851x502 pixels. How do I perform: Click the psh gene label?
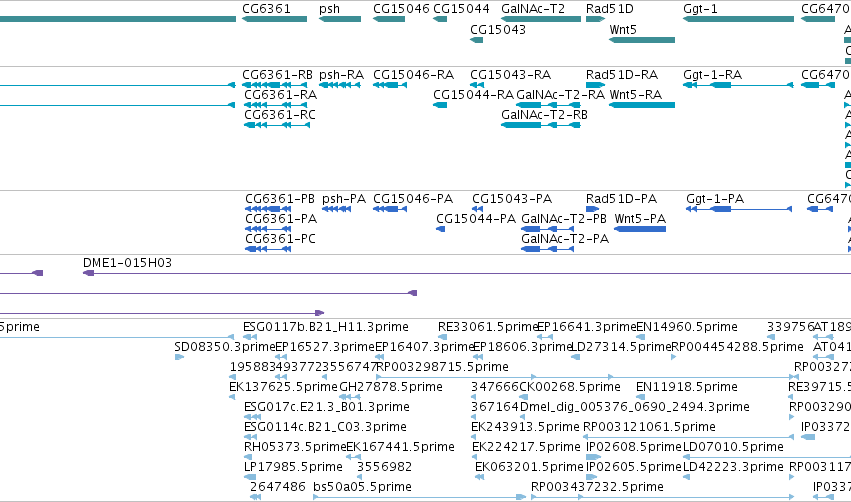pos(329,9)
